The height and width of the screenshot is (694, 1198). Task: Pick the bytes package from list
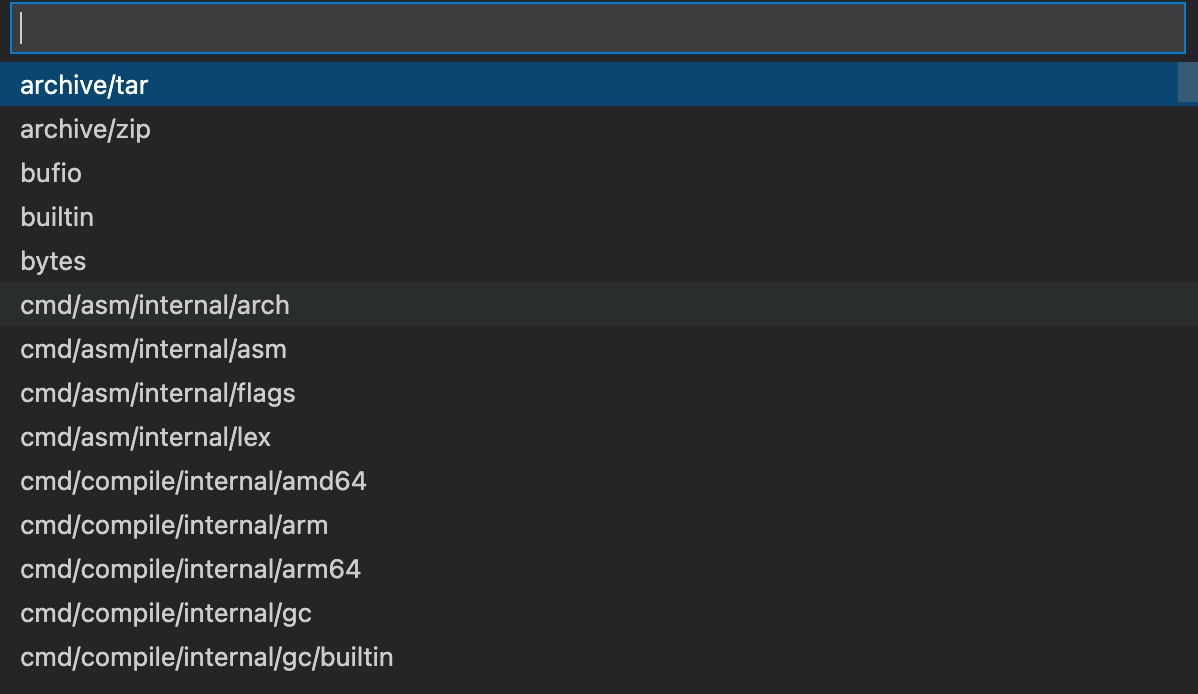tap(599, 261)
